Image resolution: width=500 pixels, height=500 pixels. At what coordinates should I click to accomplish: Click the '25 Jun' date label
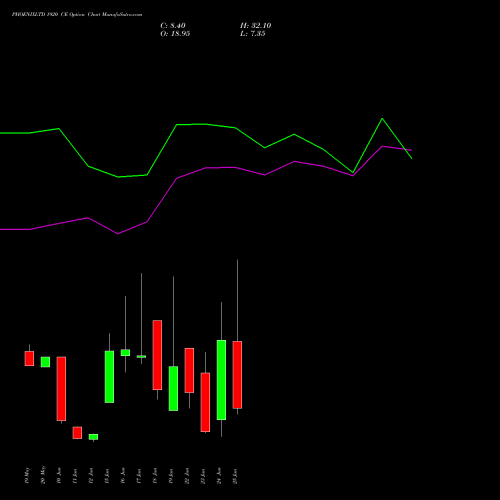tap(235, 476)
